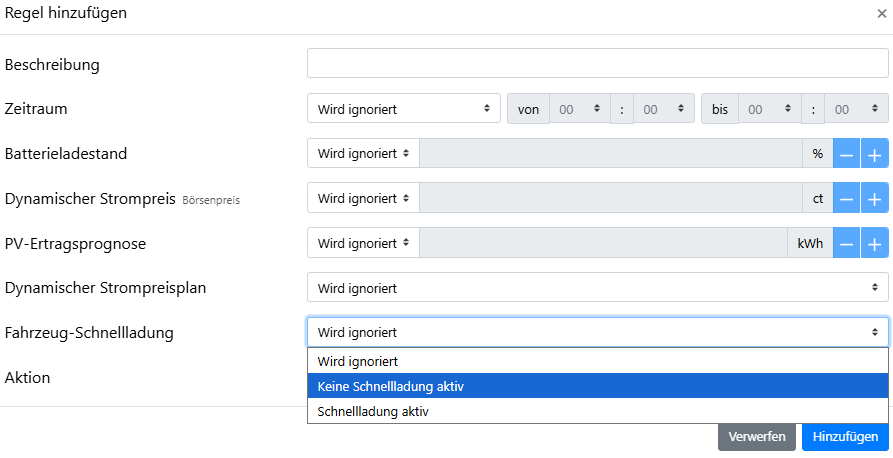Image resolution: width=893 pixels, height=458 pixels.
Task: Expand the Dynamischer Strompreisplan dropdown
Action: tap(597, 288)
